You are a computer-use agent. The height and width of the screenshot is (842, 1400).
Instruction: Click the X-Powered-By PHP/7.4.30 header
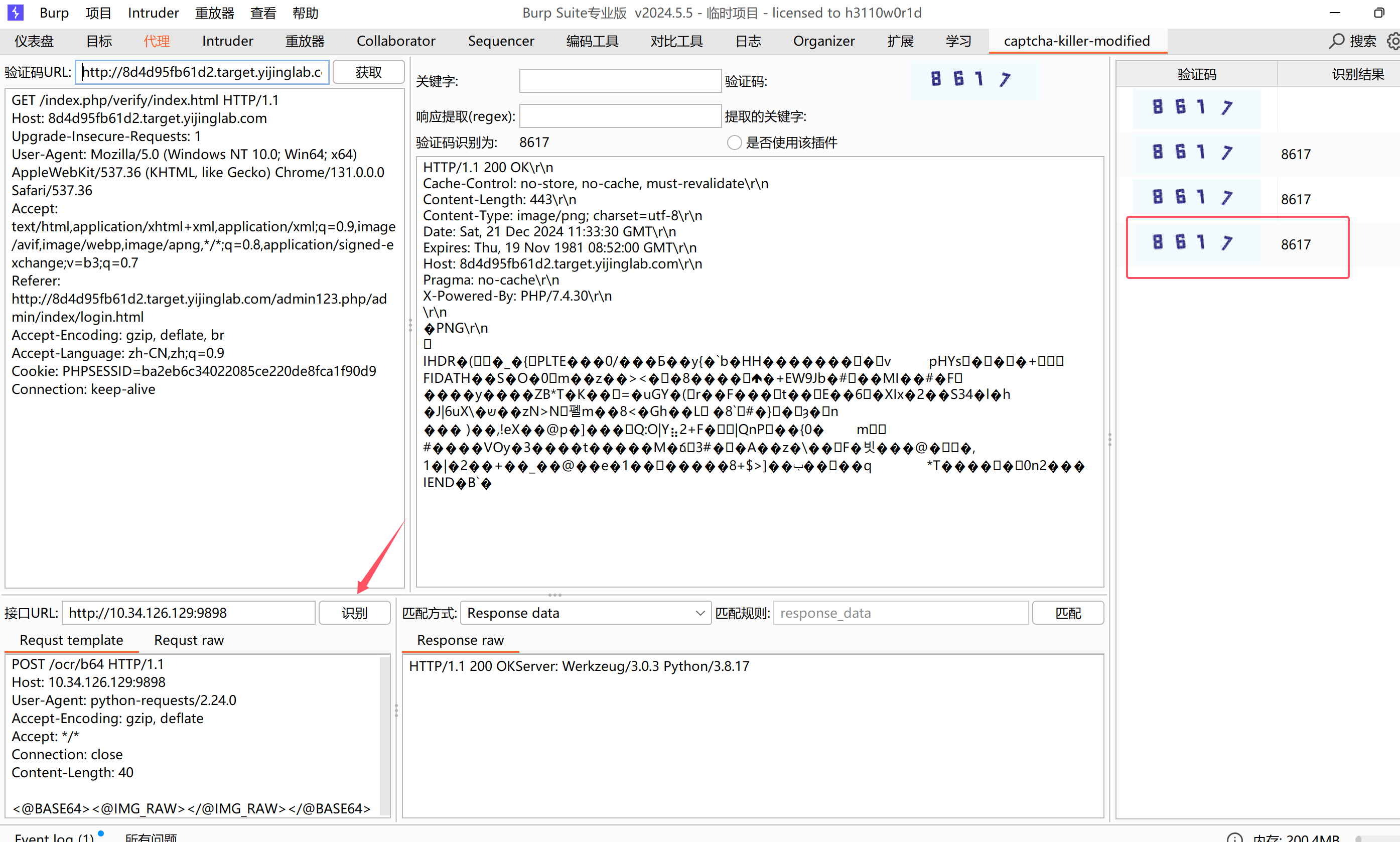point(517,296)
